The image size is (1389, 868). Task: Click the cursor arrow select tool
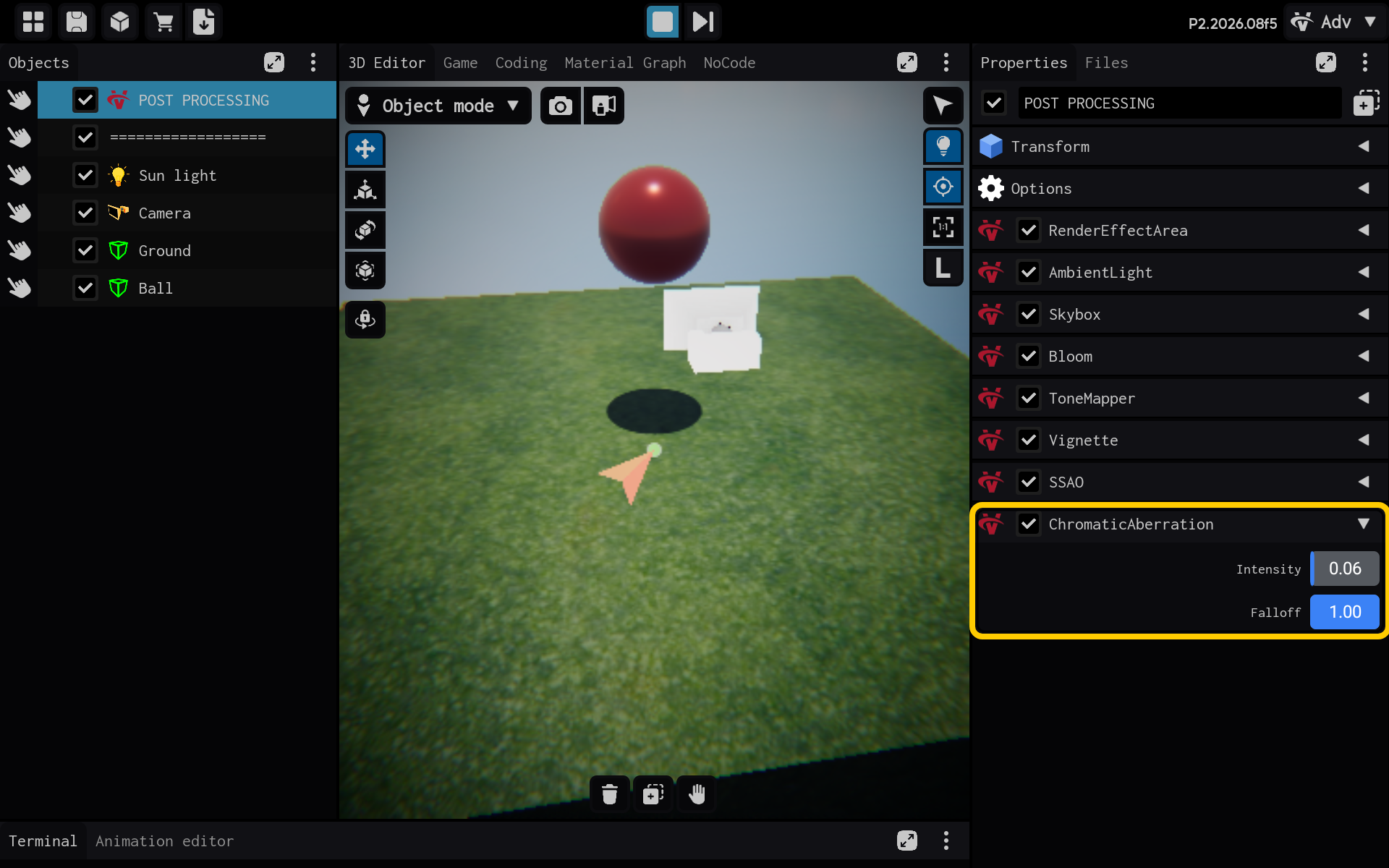click(943, 106)
